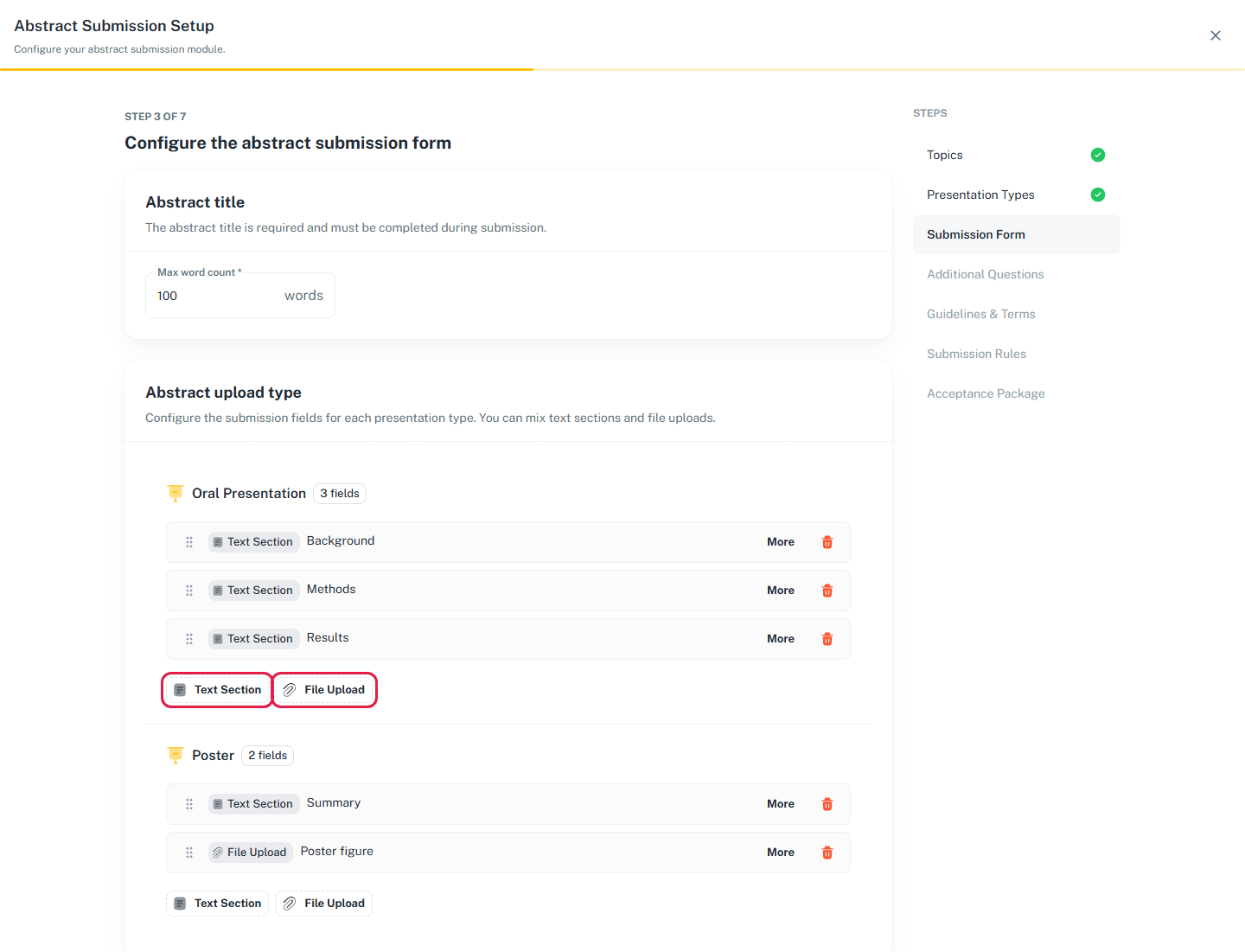The height and width of the screenshot is (952, 1245).
Task: Grab the drag handle for Summary row
Action: (x=189, y=804)
